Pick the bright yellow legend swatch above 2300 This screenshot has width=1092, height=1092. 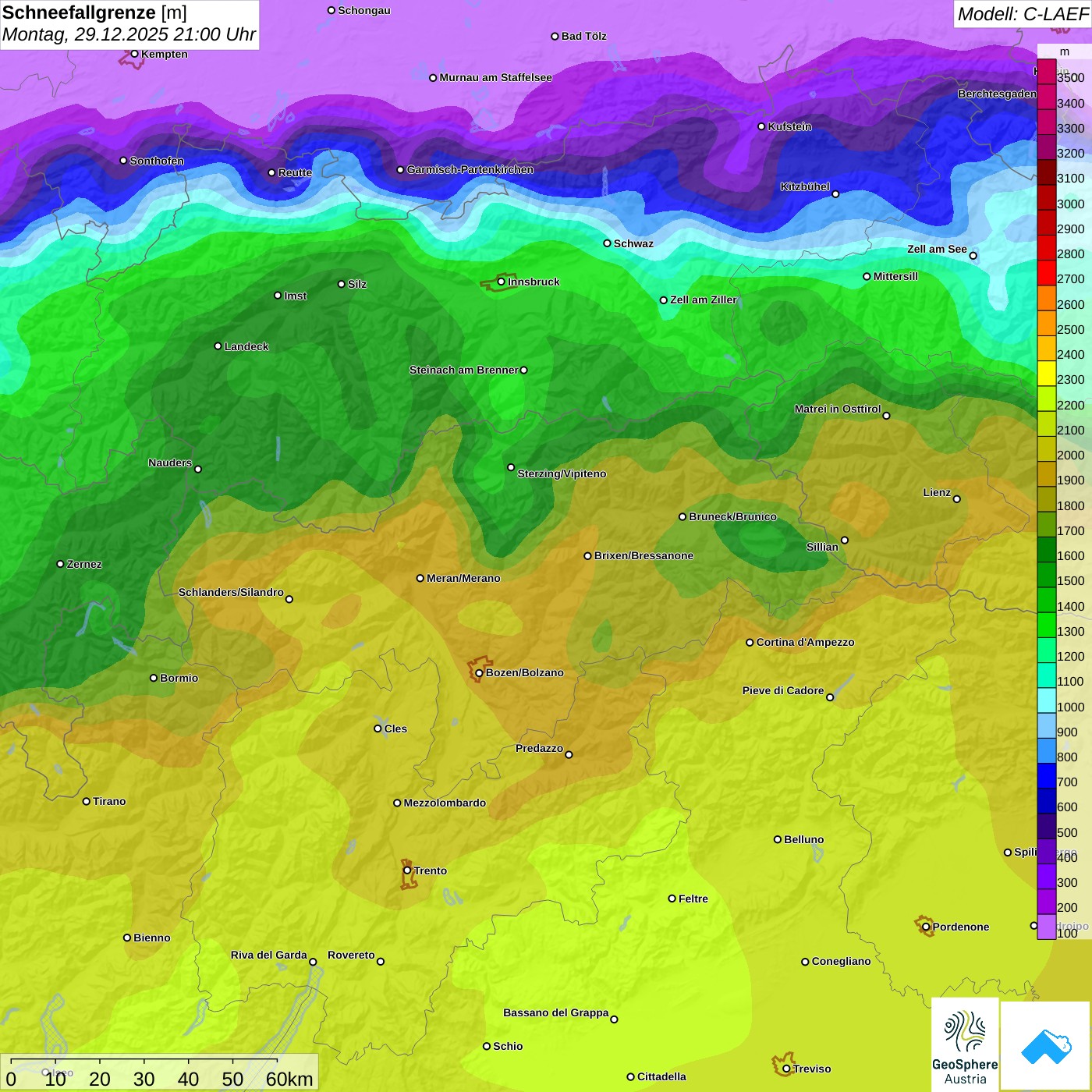[1046, 373]
